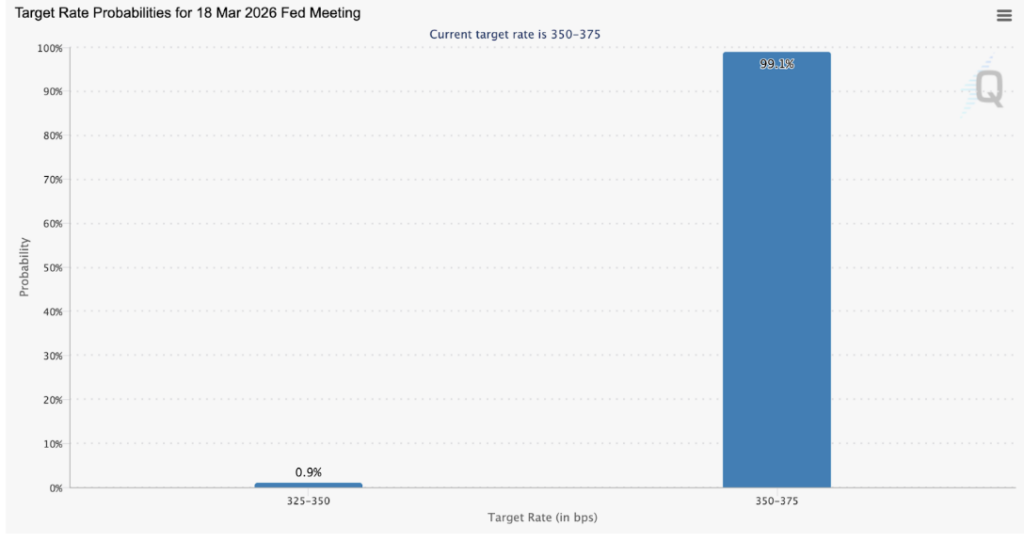Click the 0% y-axis tick label
The width and height of the screenshot is (1024, 542).
click(55, 488)
